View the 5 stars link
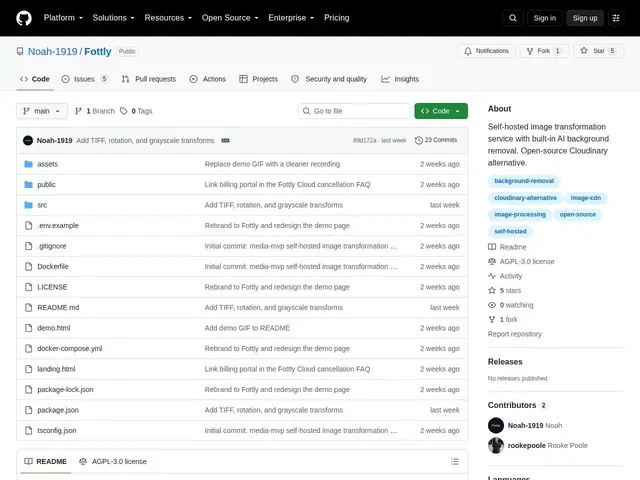The height and width of the screenshot is (480, 640). coord(504,291)
